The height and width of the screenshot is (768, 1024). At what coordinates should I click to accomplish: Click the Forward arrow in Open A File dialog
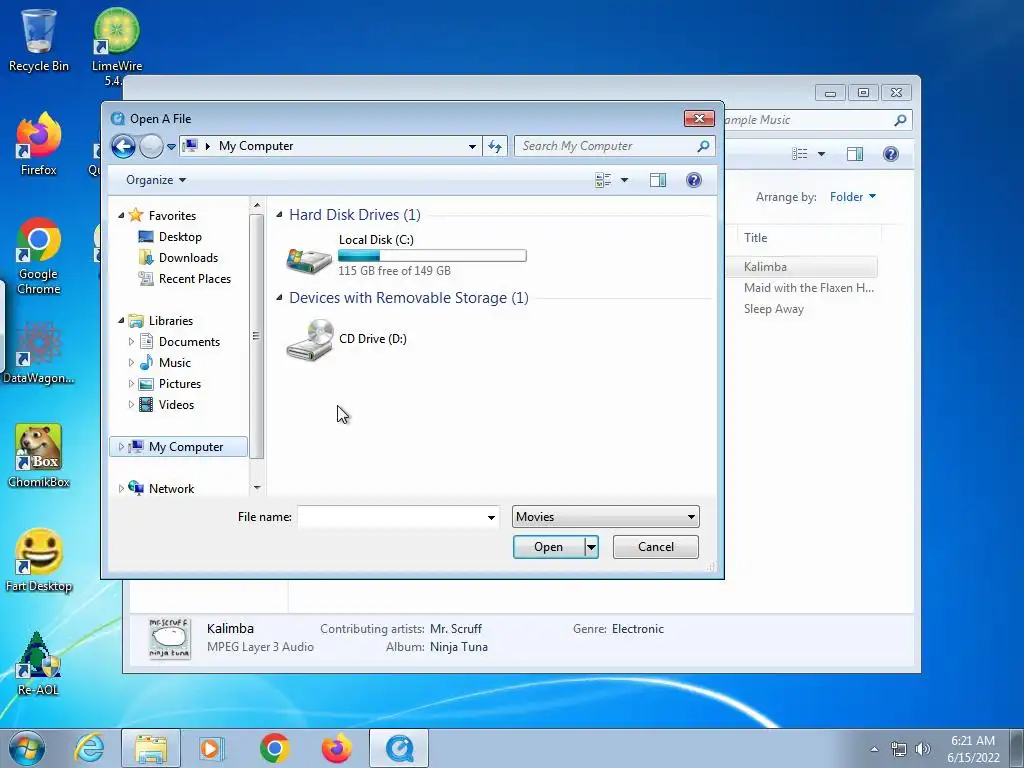[151, 146]
